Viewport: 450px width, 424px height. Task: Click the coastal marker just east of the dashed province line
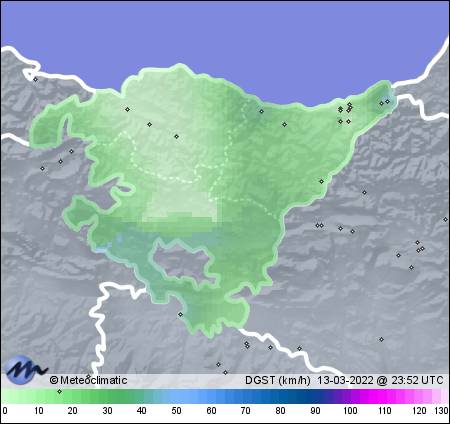(261, 111)
